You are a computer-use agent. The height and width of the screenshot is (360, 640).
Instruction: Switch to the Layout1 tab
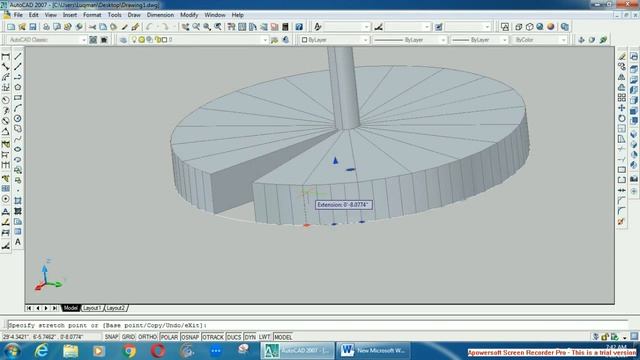tap(92, 308)
